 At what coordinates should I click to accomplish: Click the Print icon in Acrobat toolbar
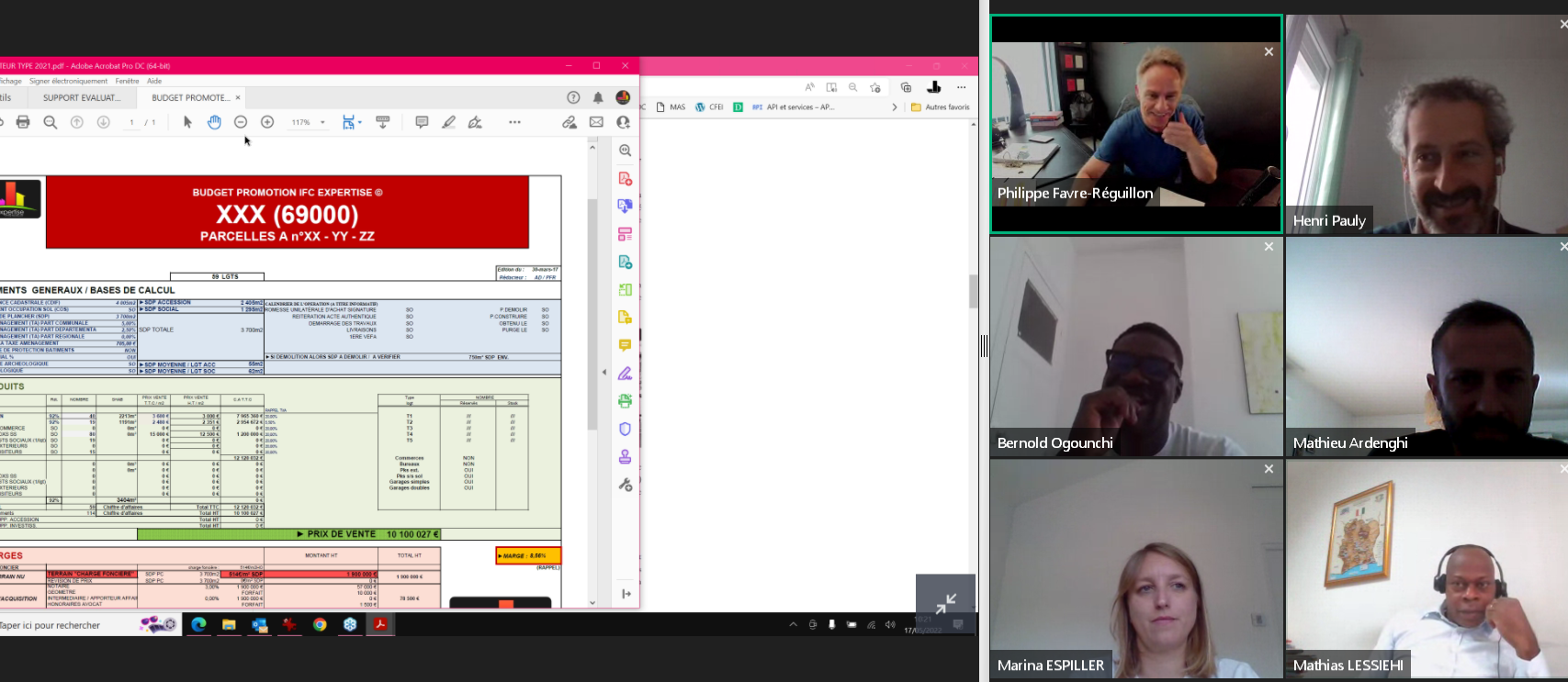tap(23, 122)
